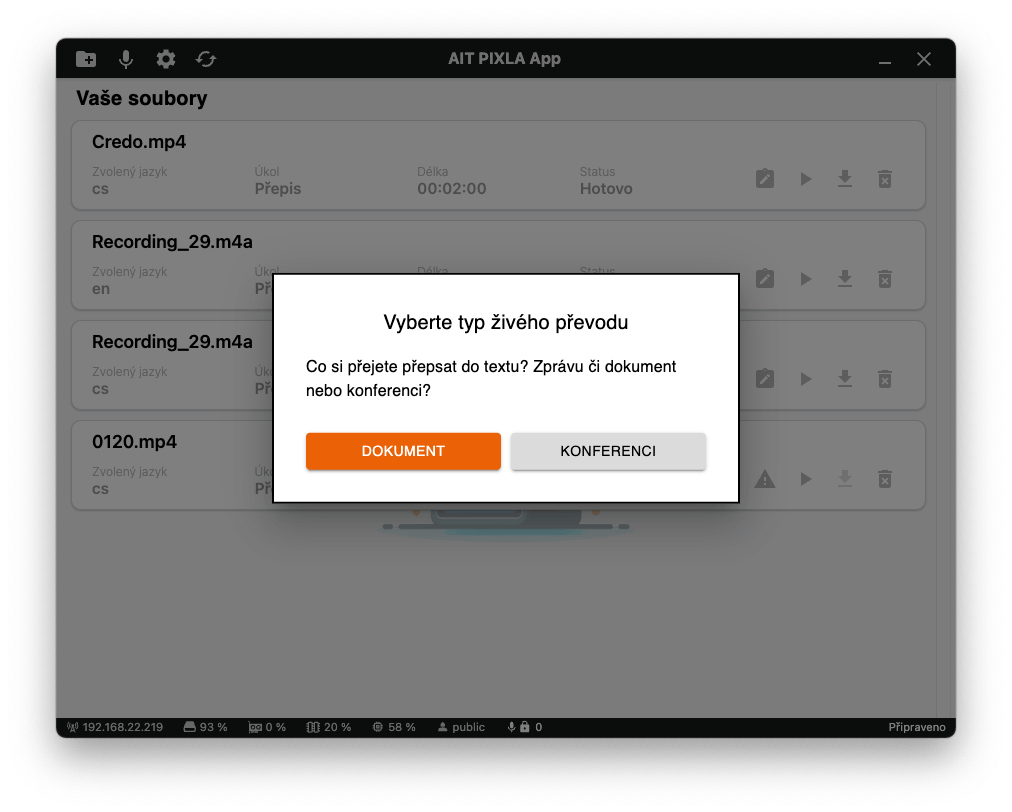This screenshot has width=1012, height=812.
Task: Play the first Recording_29.m4a file
Action: 805,279
